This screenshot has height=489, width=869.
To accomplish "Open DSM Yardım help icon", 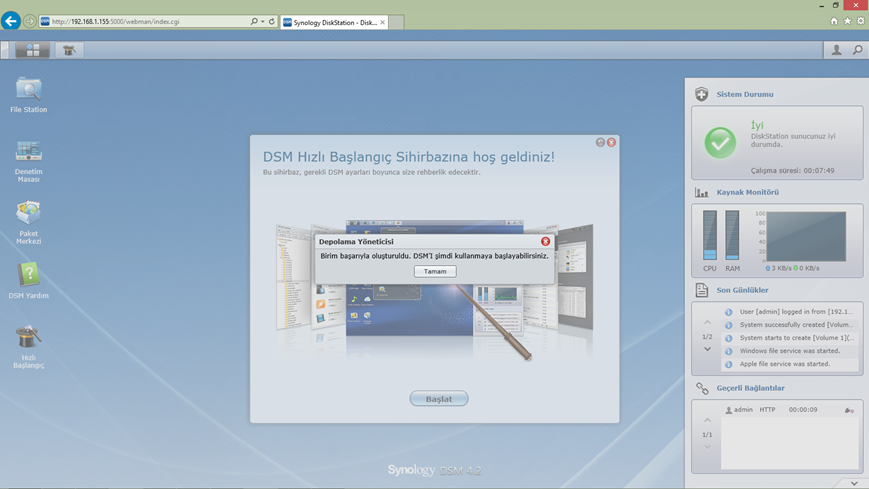I will click(x=28, y=281).
